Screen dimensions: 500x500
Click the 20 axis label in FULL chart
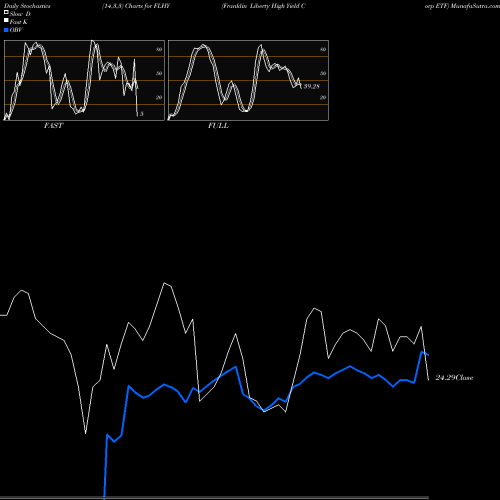[323, 97]
